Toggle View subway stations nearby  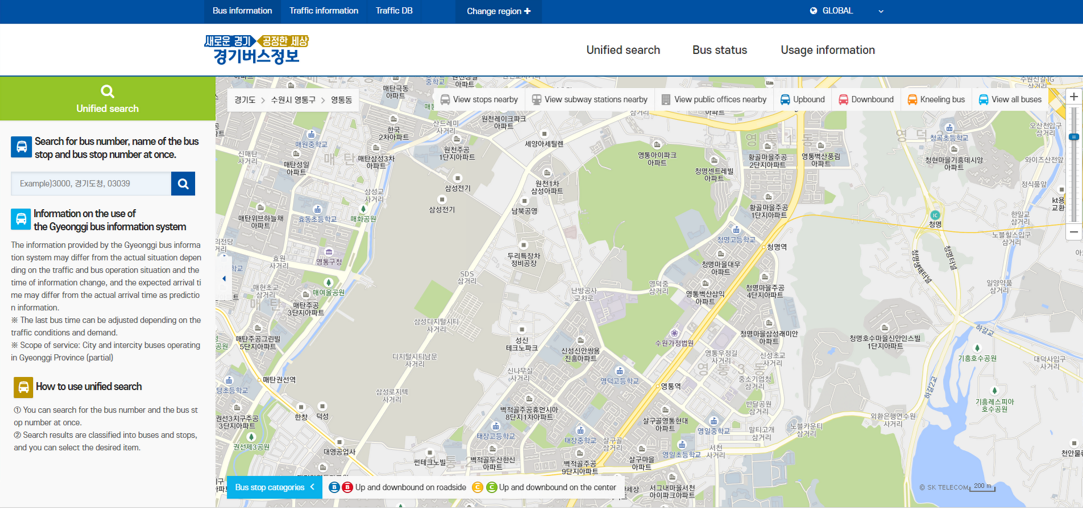click(x=589, y=100)
